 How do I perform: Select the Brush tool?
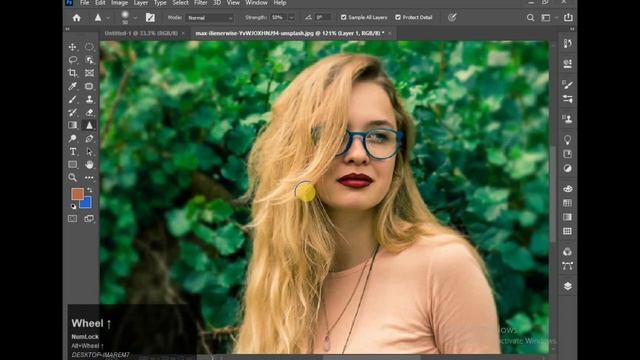[x=73, y=99]
